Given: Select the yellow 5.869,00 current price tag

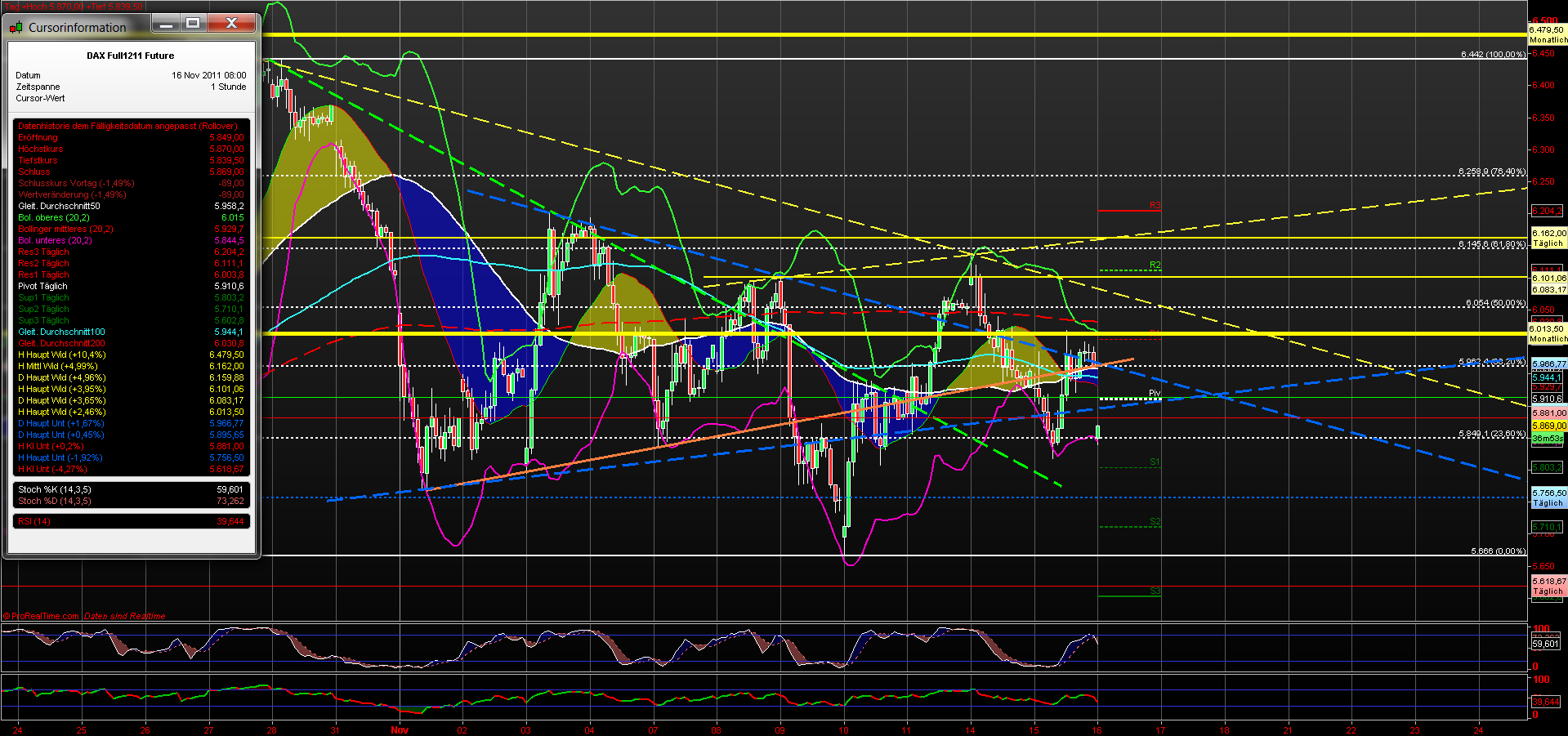Looking at the screenshot, I should [x=1548, y=425].
